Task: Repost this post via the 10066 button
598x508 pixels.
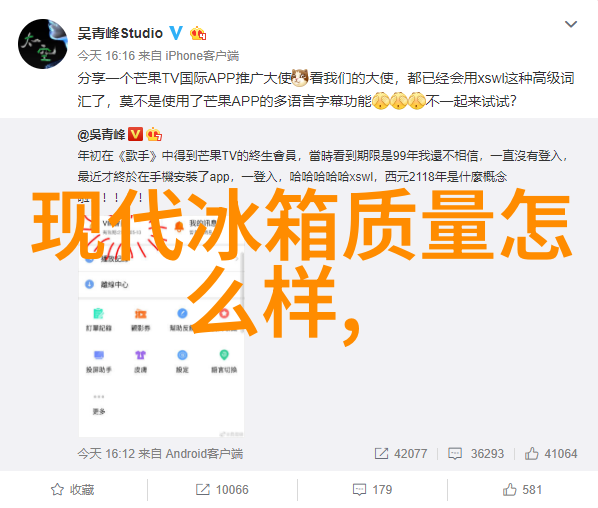Action: coord(222,490)
